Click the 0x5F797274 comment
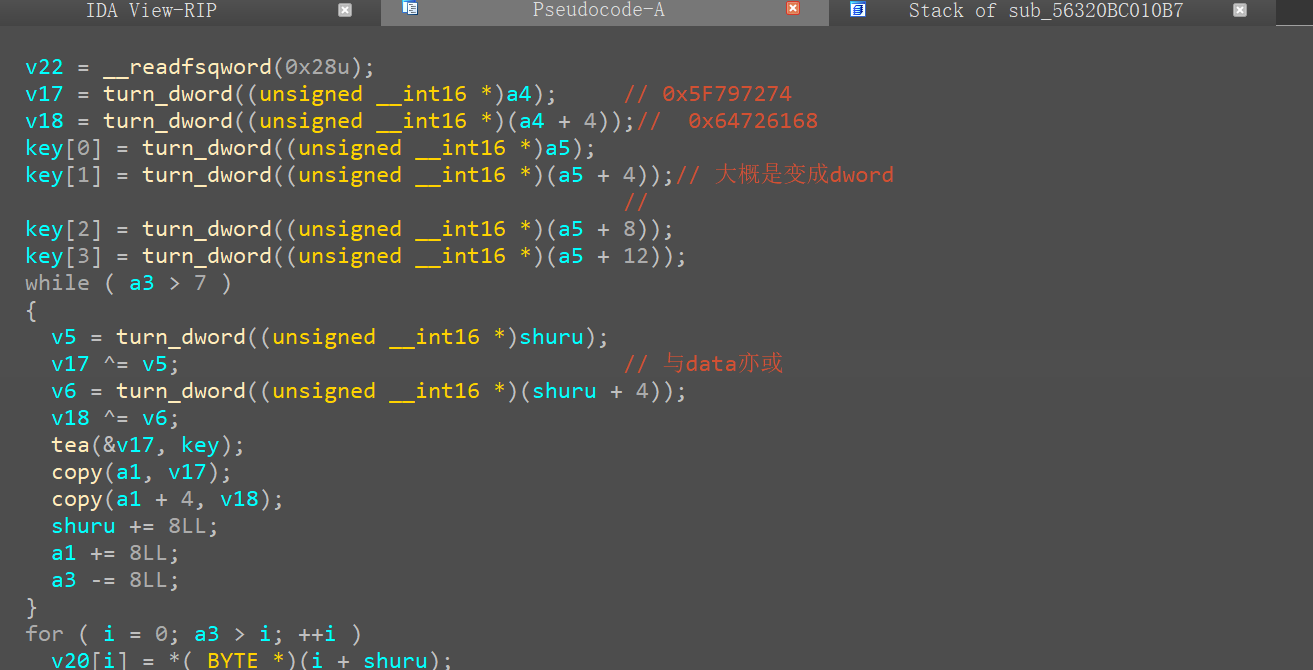 pyautogui.click(x=726, y=94)
